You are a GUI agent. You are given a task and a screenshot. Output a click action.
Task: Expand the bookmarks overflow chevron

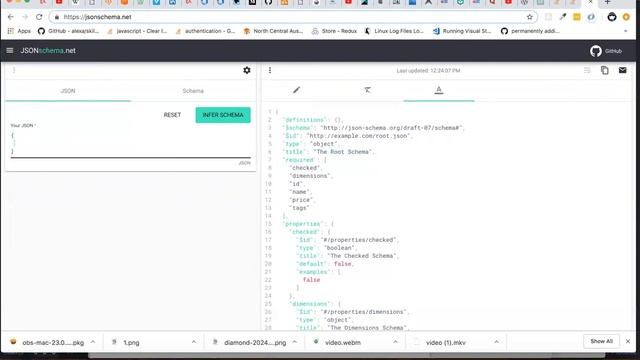[x=626, y=31]
